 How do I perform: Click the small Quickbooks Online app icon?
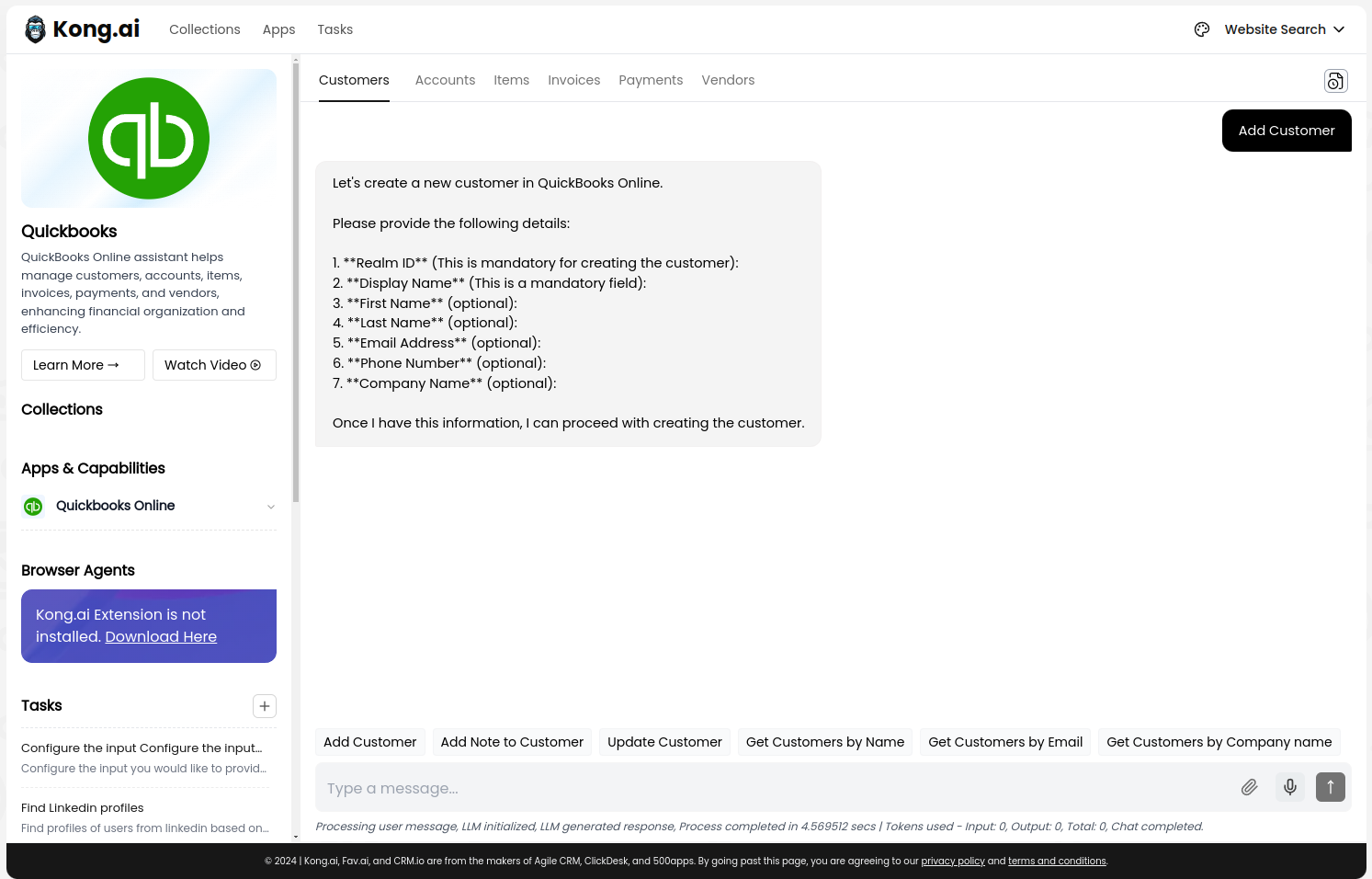coord(33,507)
